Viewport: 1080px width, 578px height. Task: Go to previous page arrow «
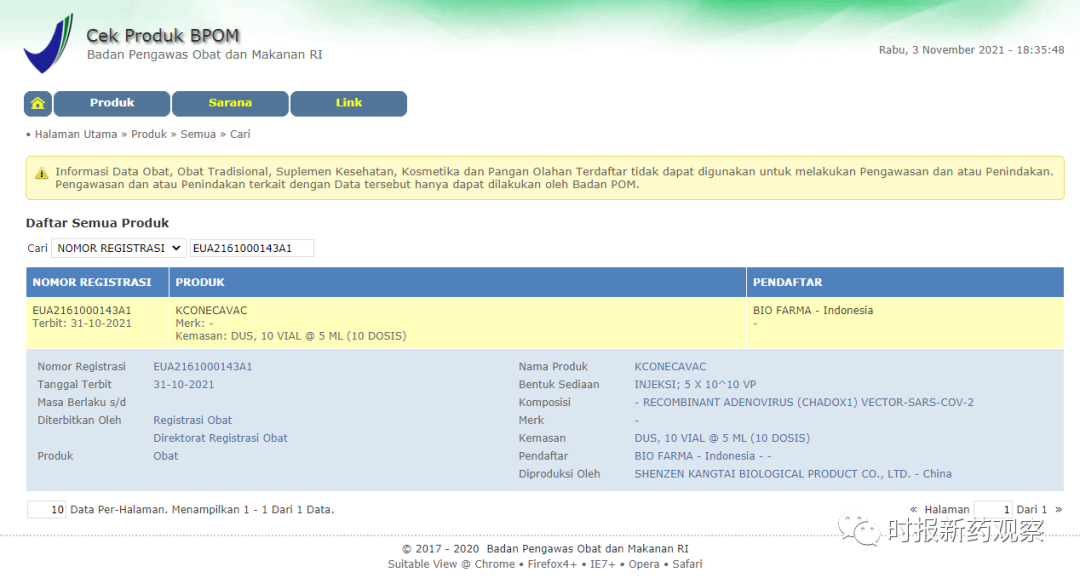tap(913, 510)
